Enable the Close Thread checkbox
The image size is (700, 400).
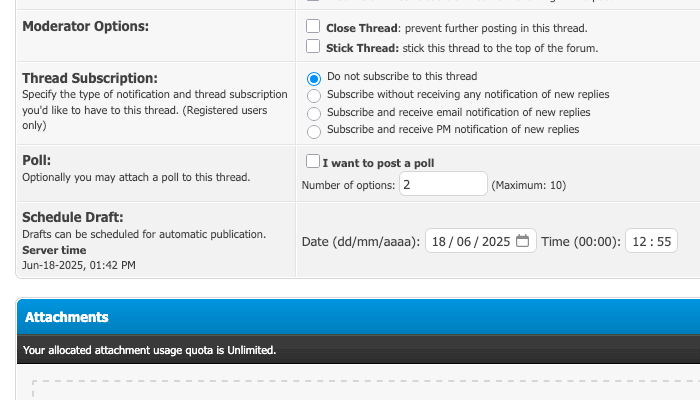point(314,27)
